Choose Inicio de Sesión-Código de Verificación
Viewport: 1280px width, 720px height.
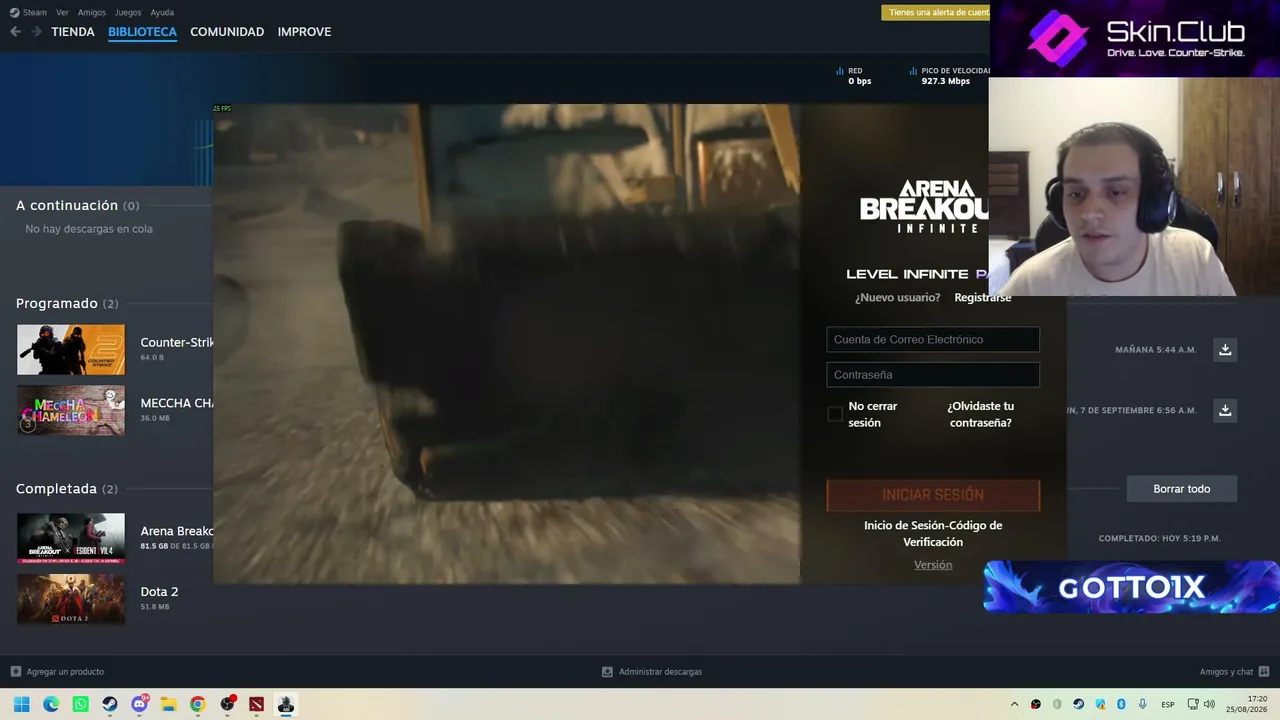933,533
